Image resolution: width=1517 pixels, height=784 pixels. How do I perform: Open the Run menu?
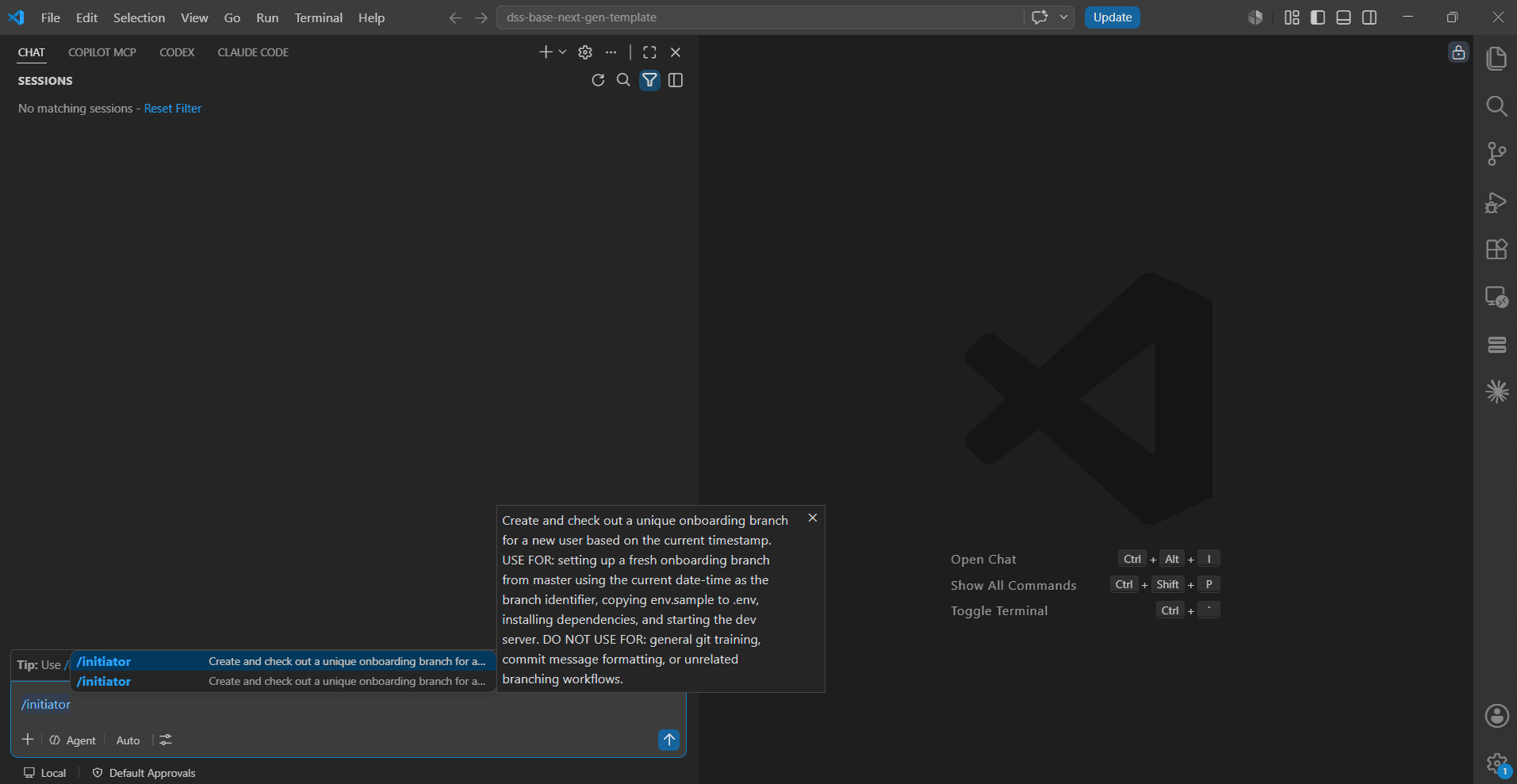point(267,17)
